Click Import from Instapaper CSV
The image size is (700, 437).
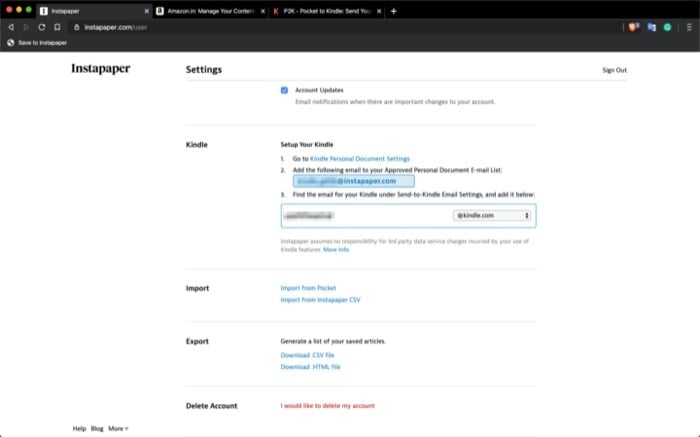pyautogui.click(x=320, y=300)
